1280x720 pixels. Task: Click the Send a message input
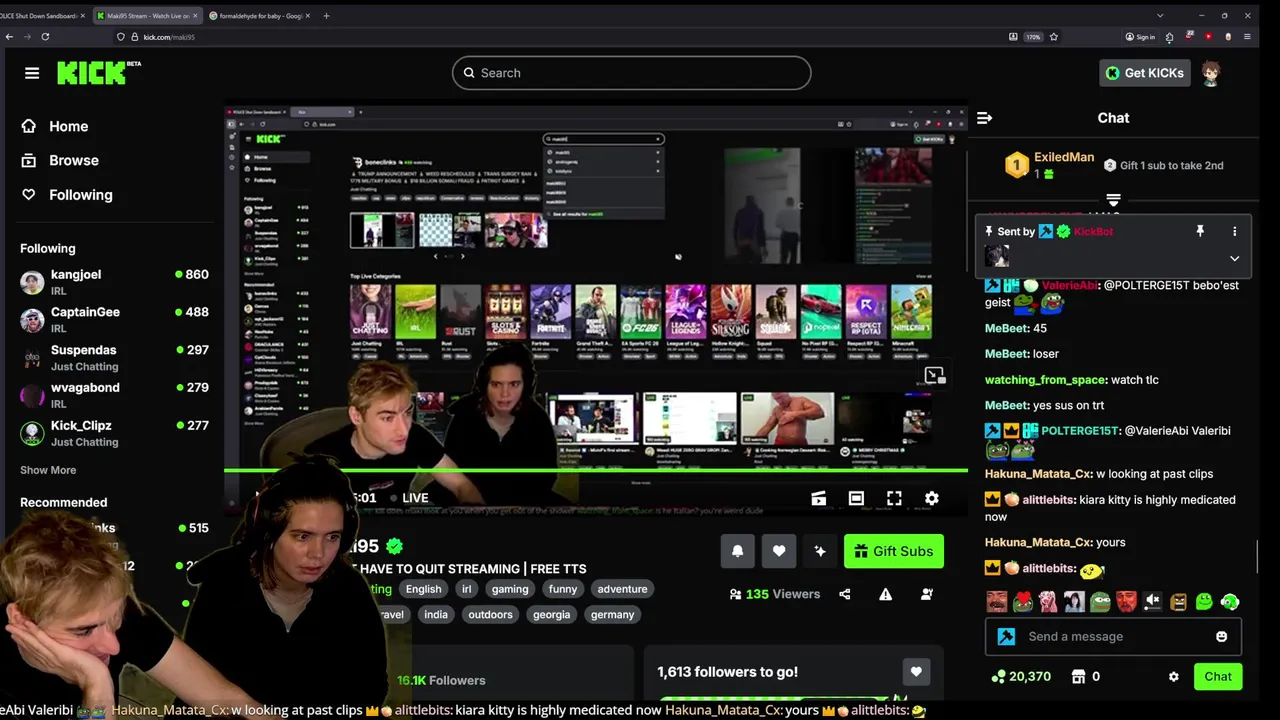1113,636
